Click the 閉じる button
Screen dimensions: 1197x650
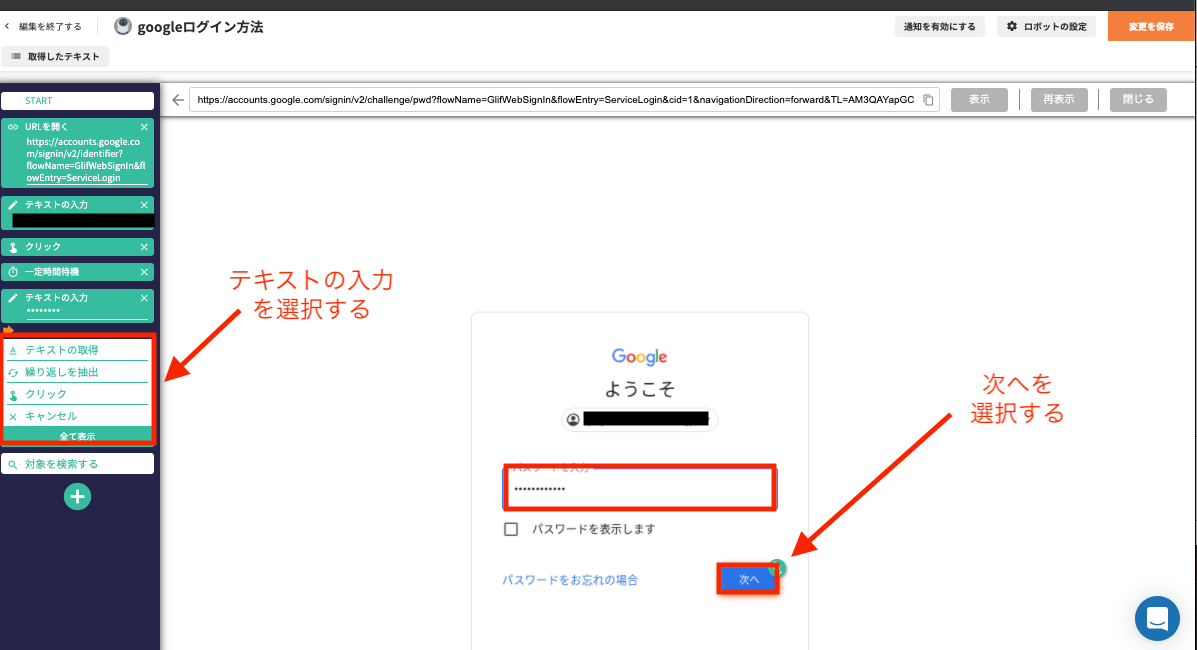pos(1138,99)
